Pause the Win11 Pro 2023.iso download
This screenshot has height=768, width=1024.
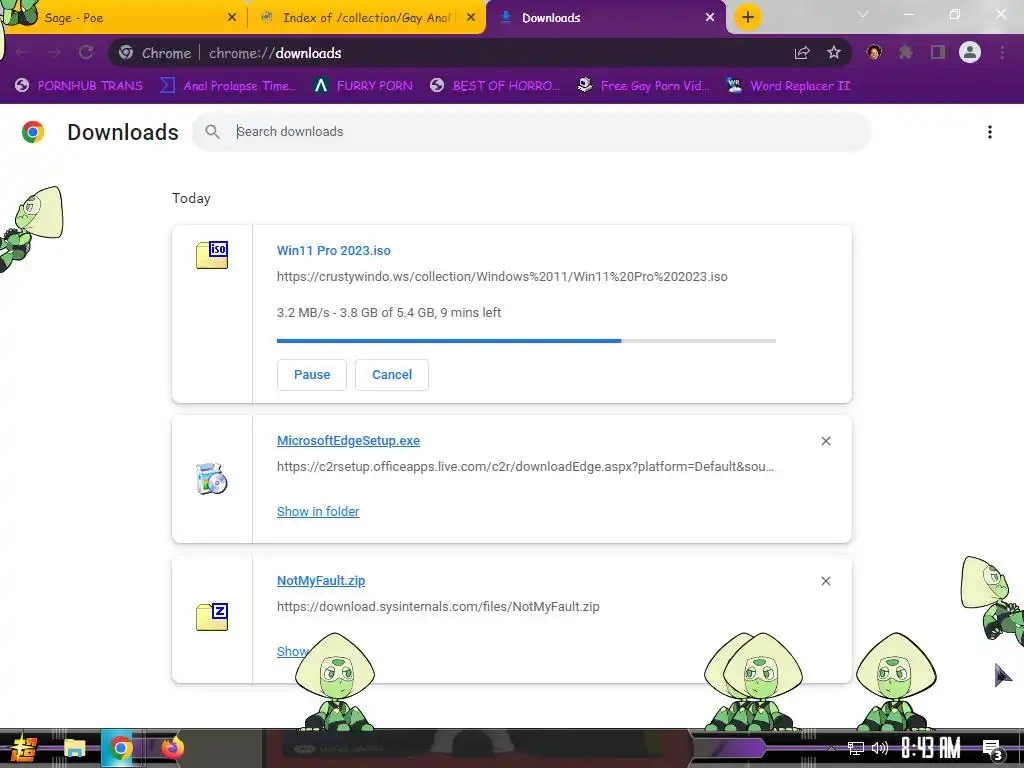(312, 375)
